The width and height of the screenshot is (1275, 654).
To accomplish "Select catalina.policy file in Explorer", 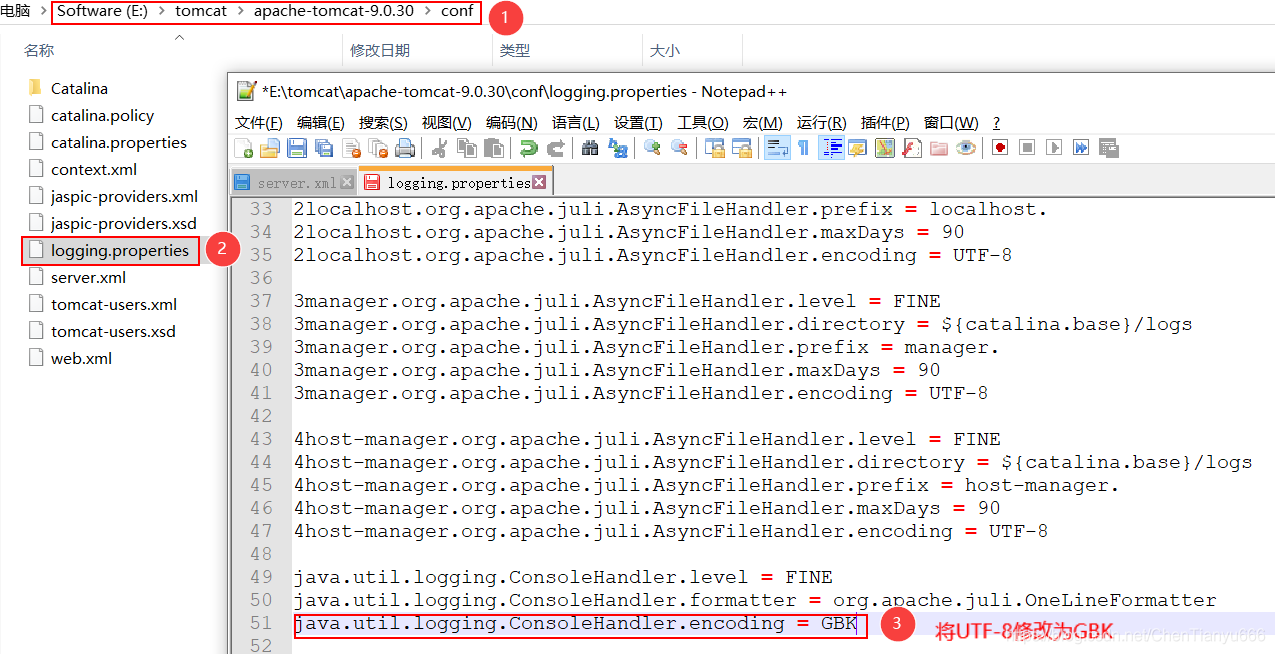I will tap(102, 115).
